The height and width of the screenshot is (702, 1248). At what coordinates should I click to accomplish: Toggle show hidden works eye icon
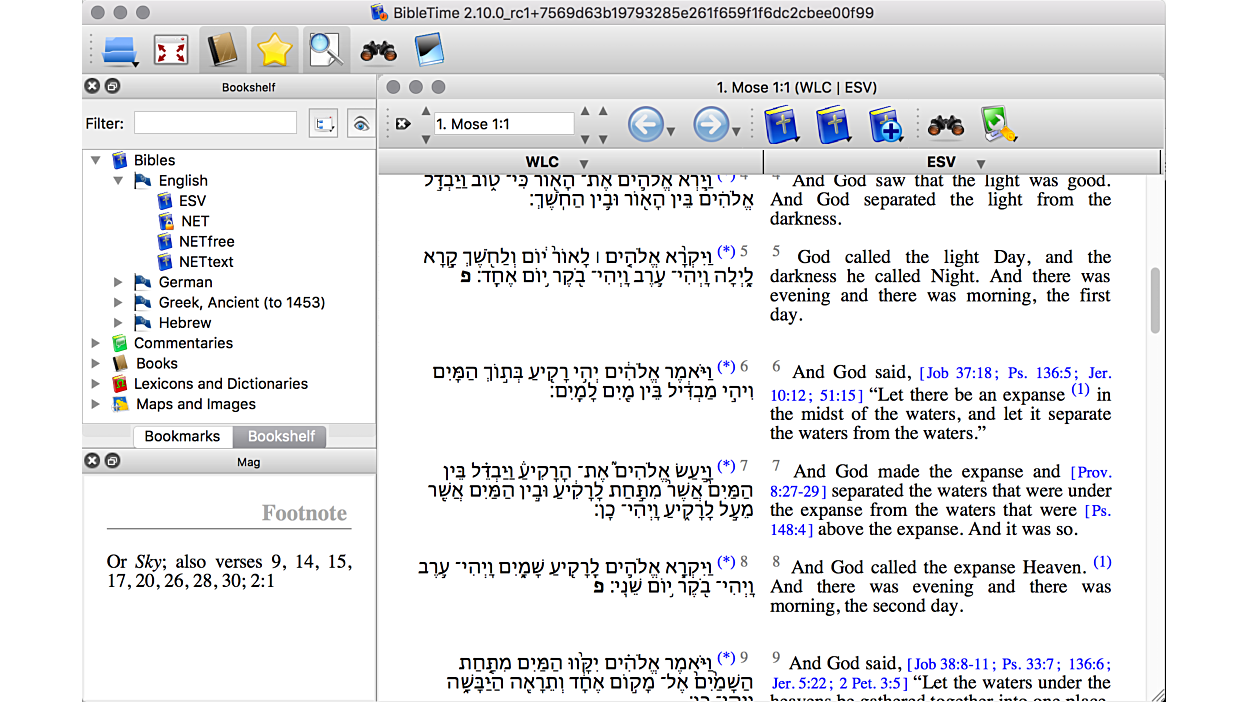point(360,124)
